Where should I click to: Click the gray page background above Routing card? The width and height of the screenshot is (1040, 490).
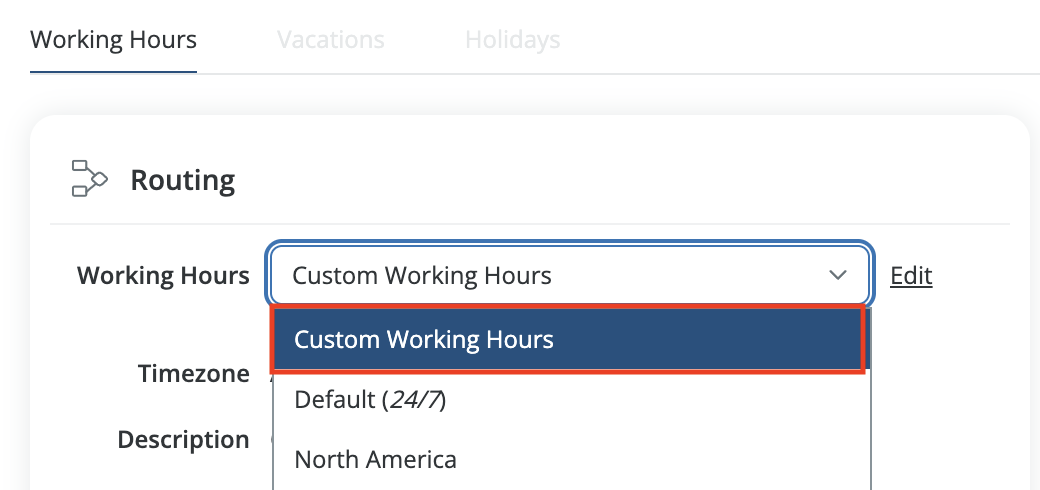tap(530, 95)
